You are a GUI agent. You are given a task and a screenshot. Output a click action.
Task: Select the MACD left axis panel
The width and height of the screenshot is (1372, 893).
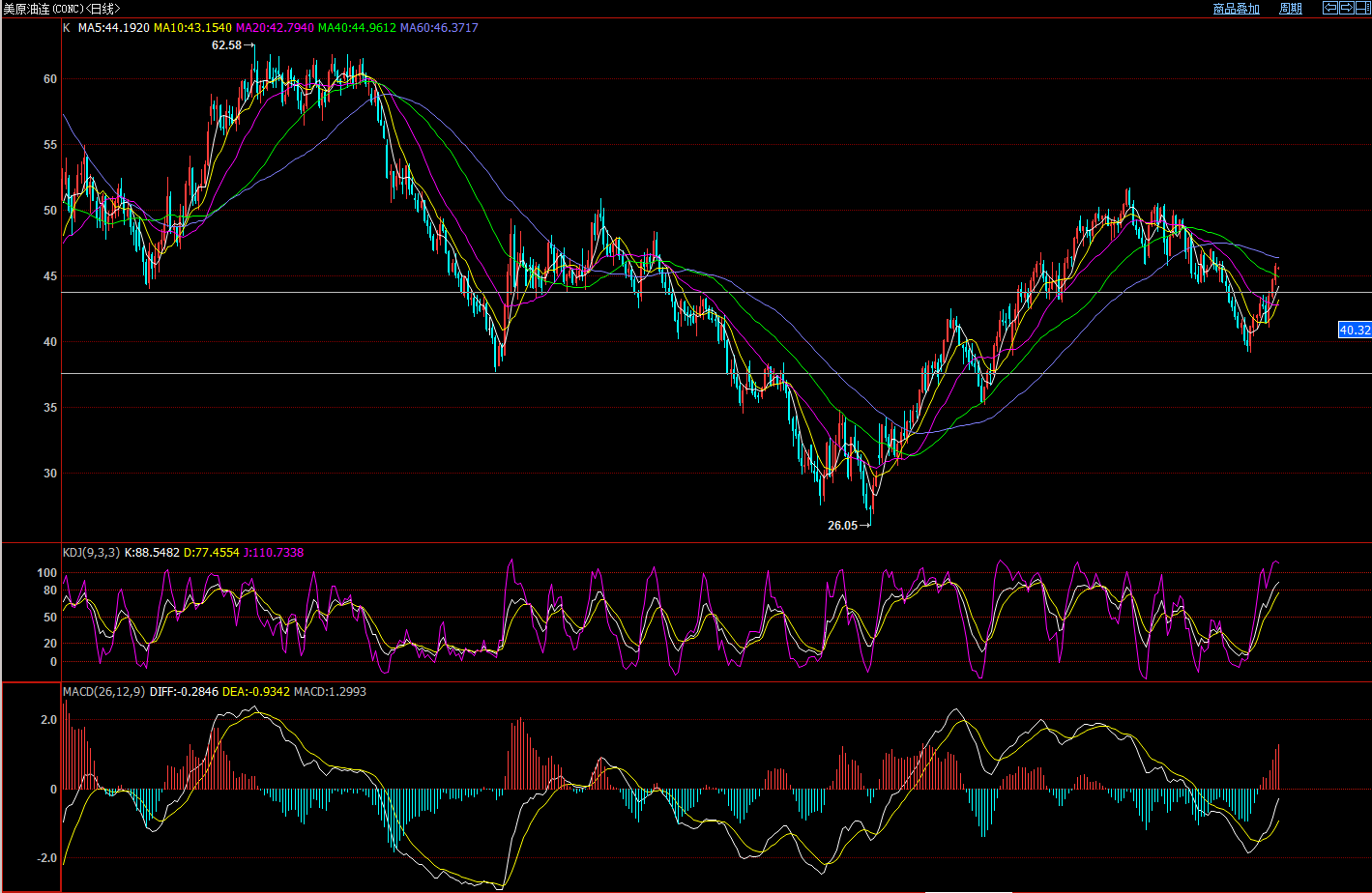(x=31, y=787)
